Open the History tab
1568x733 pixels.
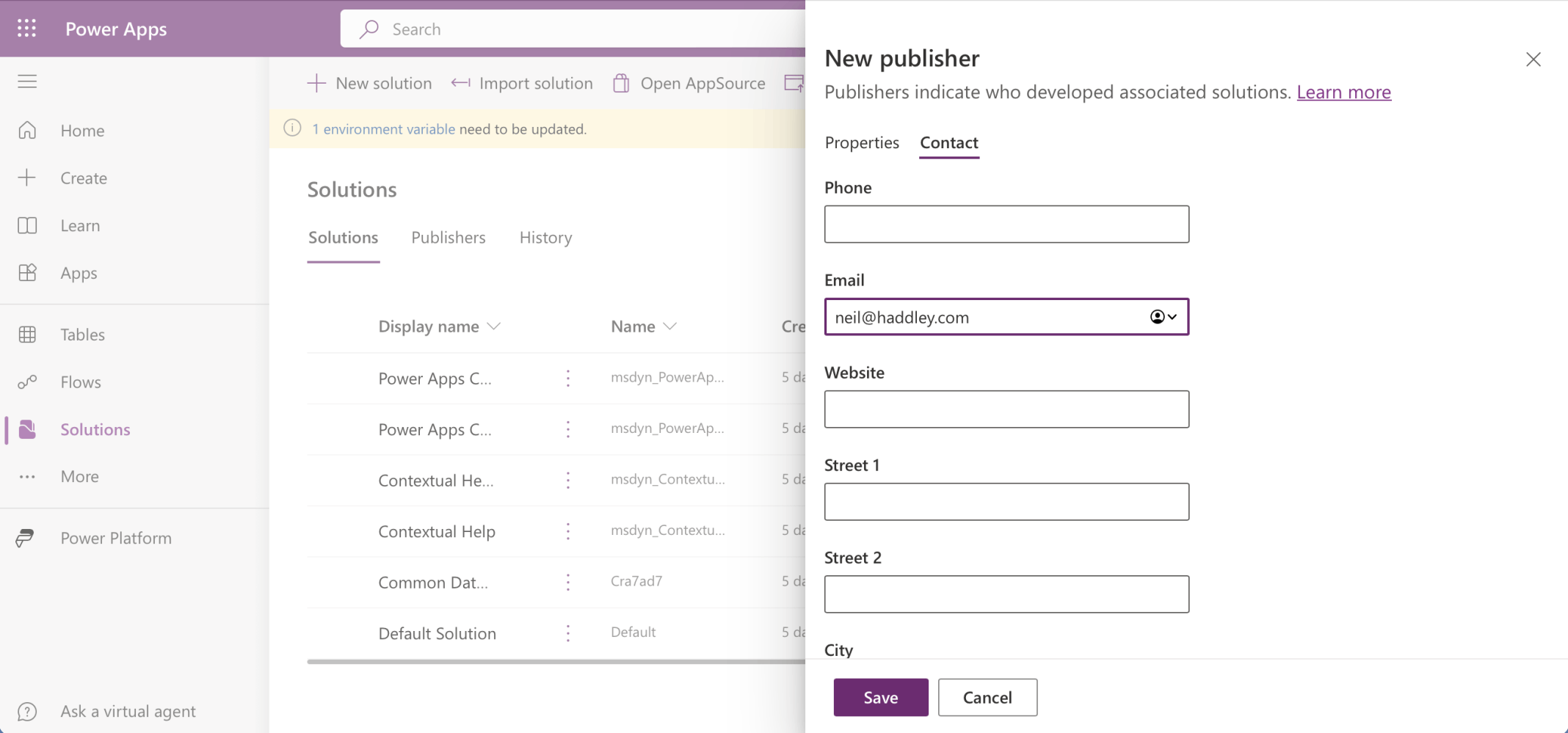(545, 238)
